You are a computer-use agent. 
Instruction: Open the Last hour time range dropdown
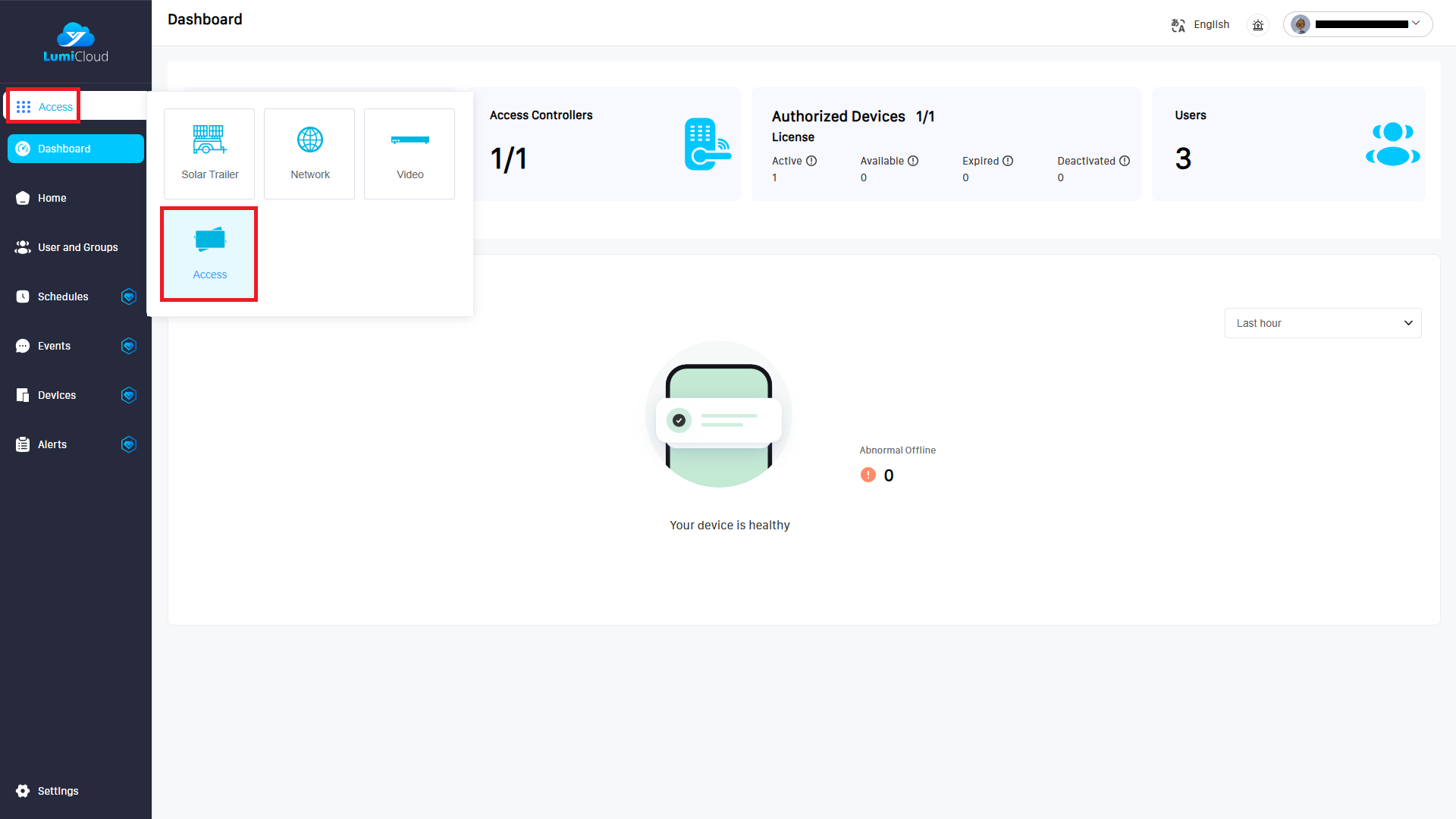coord(1323,323)
